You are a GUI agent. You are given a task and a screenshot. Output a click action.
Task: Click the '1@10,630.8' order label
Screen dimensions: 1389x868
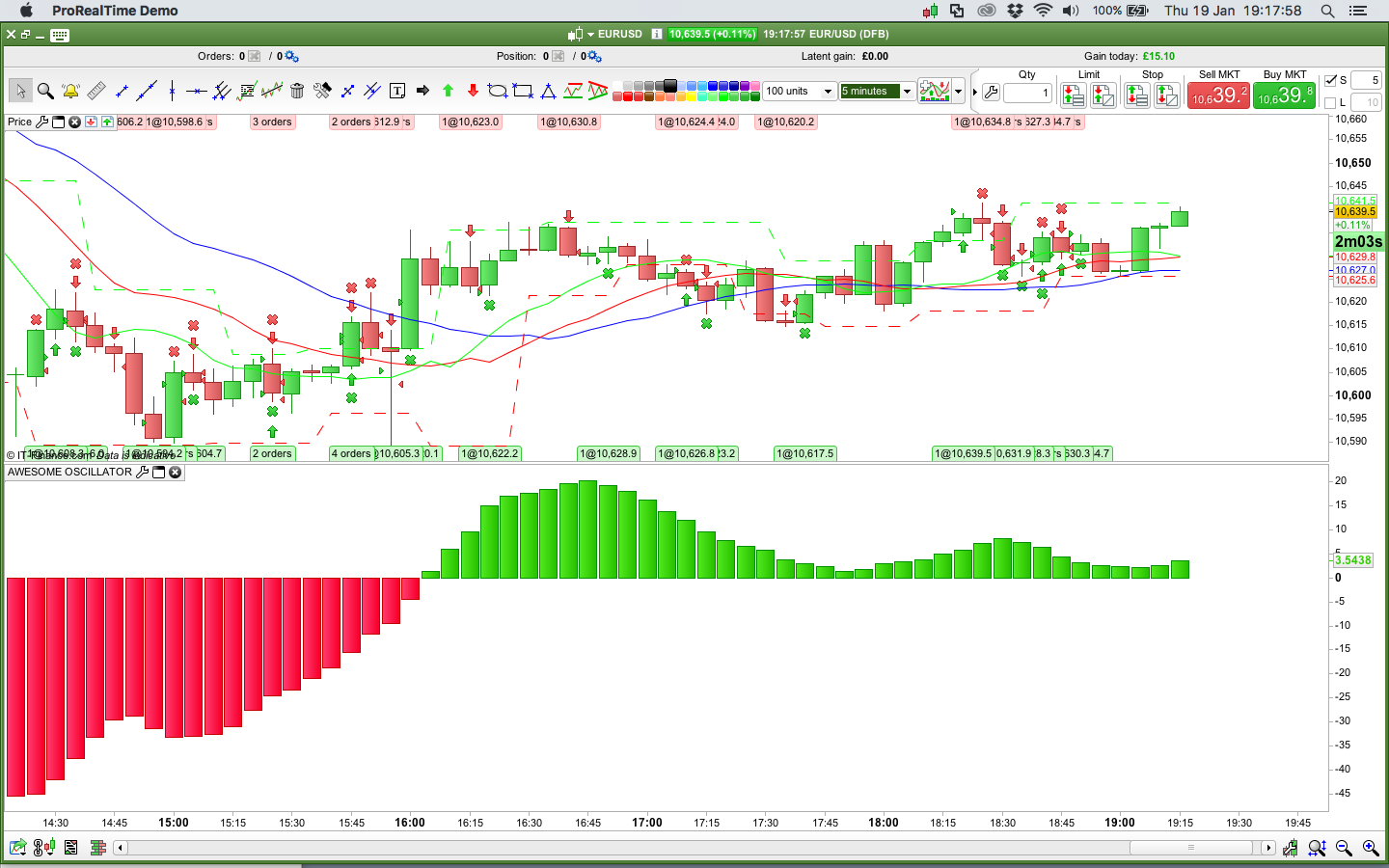click(x=569, y=122)
